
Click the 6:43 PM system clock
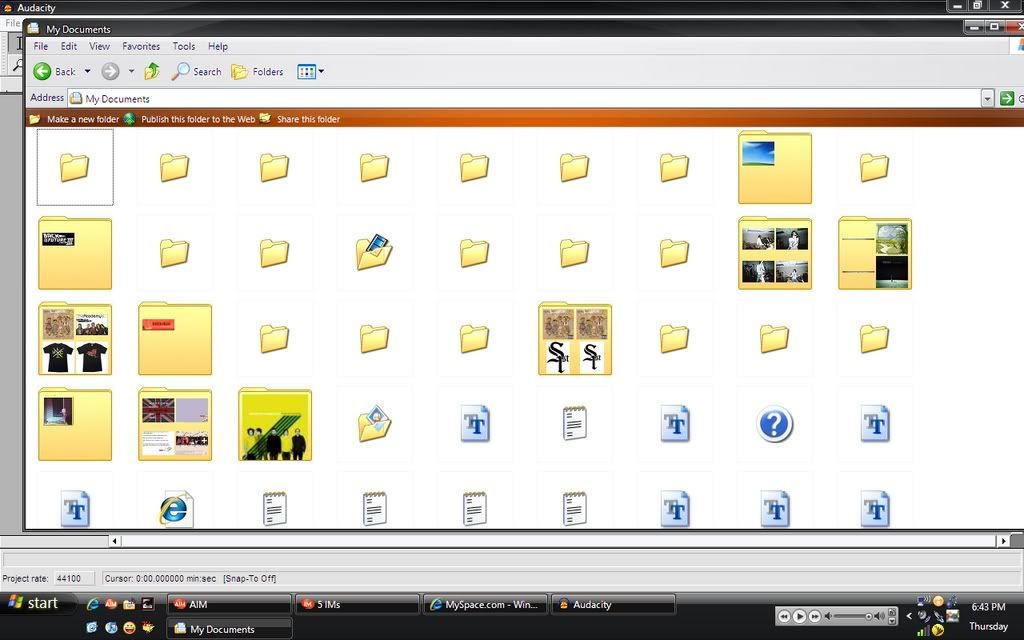coord(988,607)
